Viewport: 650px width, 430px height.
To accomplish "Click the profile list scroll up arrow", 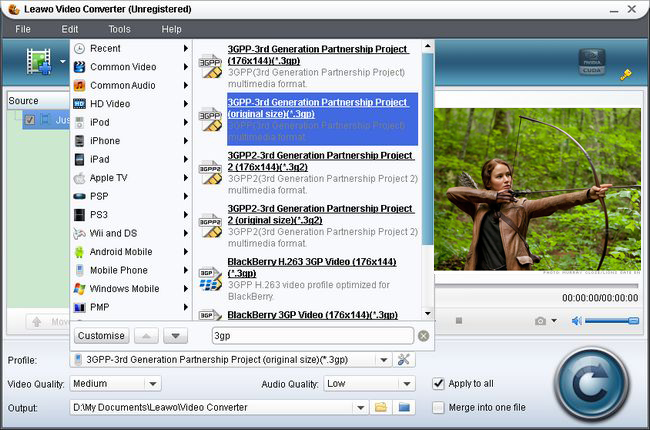I will [x=428, y=46].
